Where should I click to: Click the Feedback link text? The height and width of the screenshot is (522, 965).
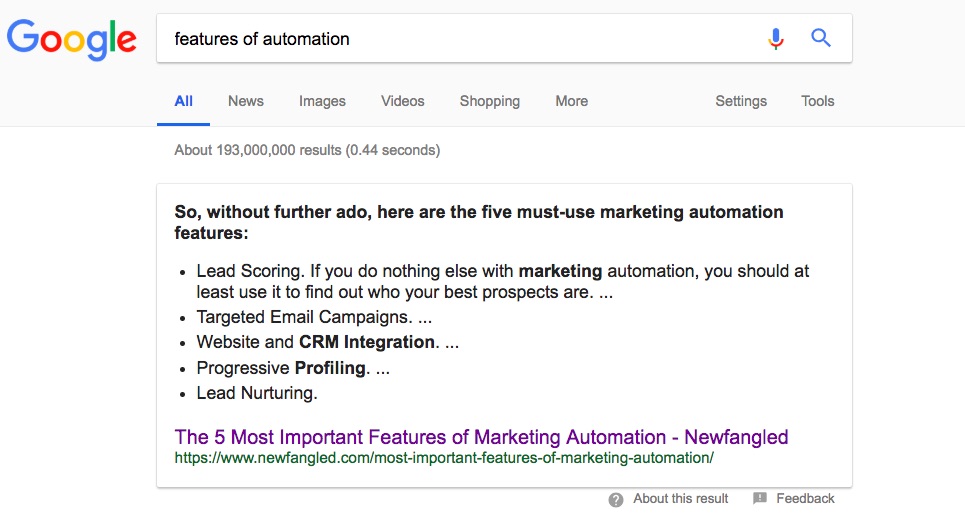point(805,499)
